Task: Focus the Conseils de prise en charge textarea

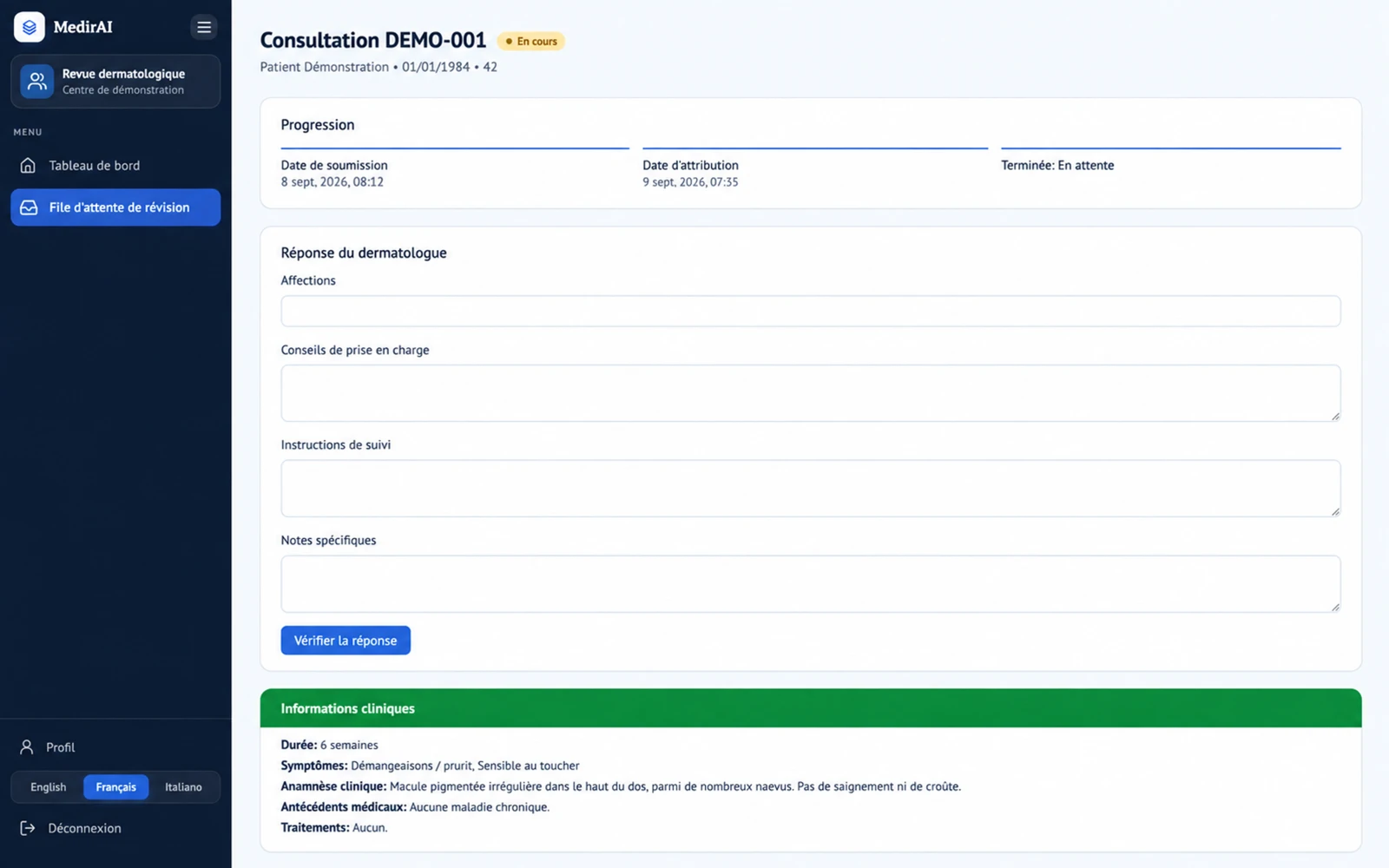Action: click(x=811, y=393)
